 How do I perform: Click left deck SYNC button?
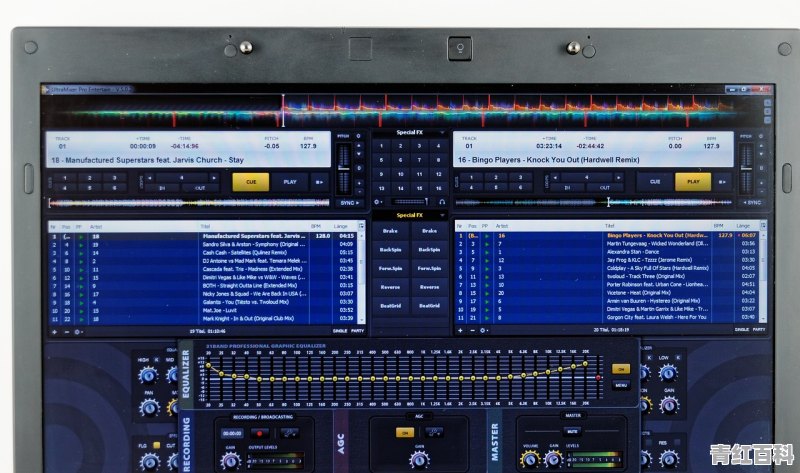click(349, 203)
